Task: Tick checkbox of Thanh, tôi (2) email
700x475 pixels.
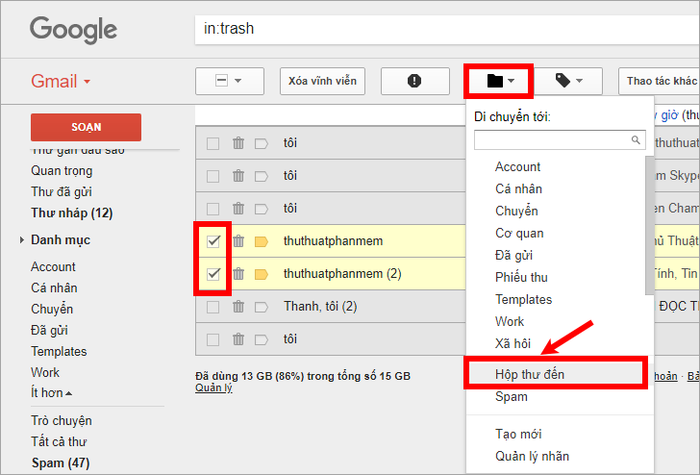Action: click(213, 307)
